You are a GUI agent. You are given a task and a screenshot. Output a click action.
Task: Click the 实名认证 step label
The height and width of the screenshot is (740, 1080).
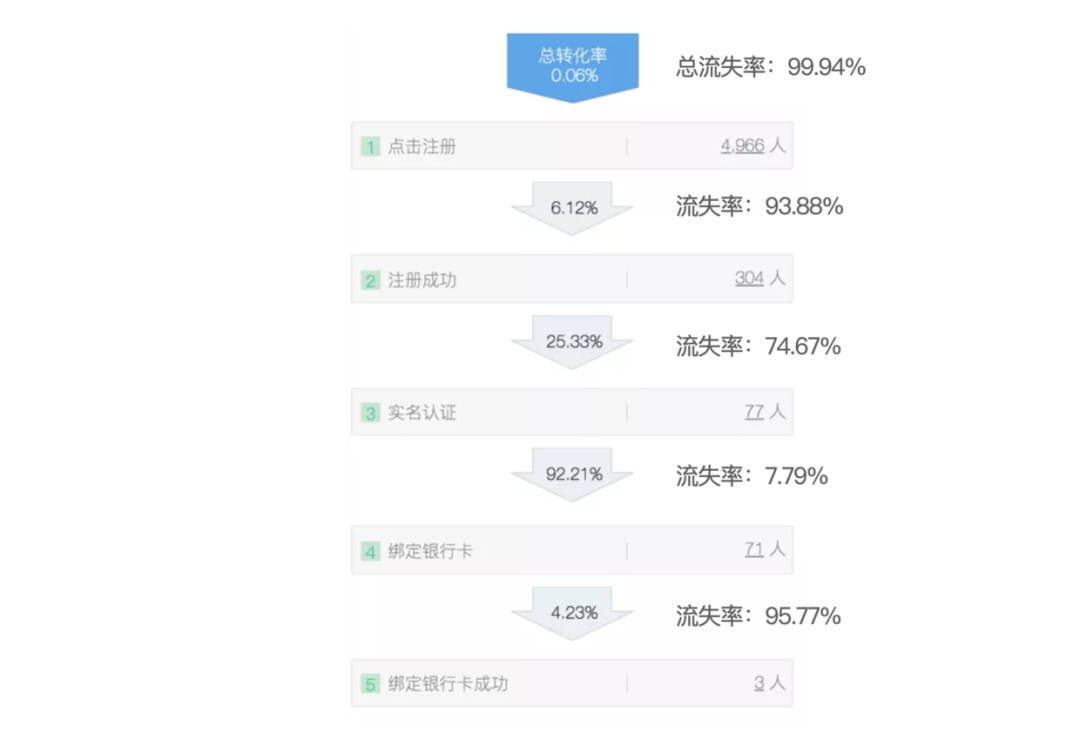[x=422, y=413]
